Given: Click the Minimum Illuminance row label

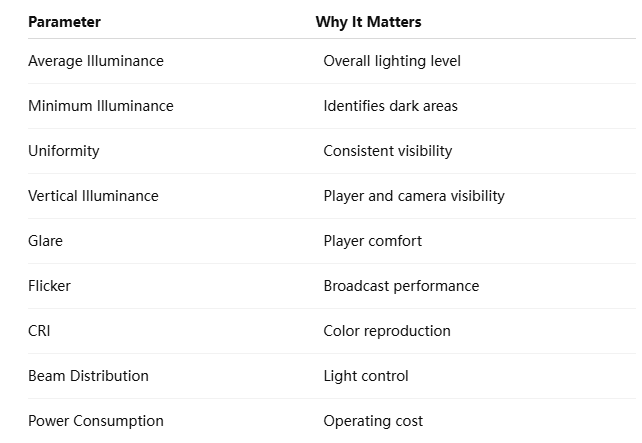Looking at the screenshot, I should (101, 106).
